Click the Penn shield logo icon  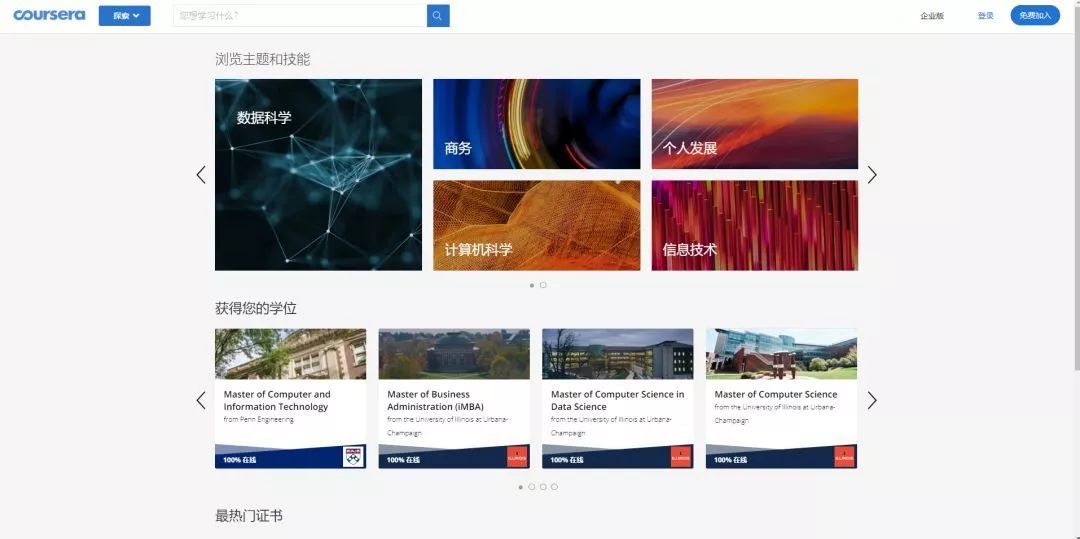point(353,456)
